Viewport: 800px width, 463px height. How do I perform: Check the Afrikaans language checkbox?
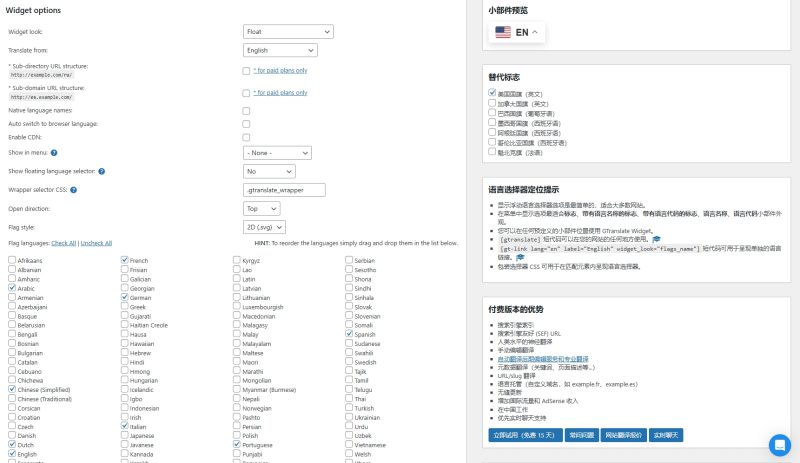tap(12, 260)
